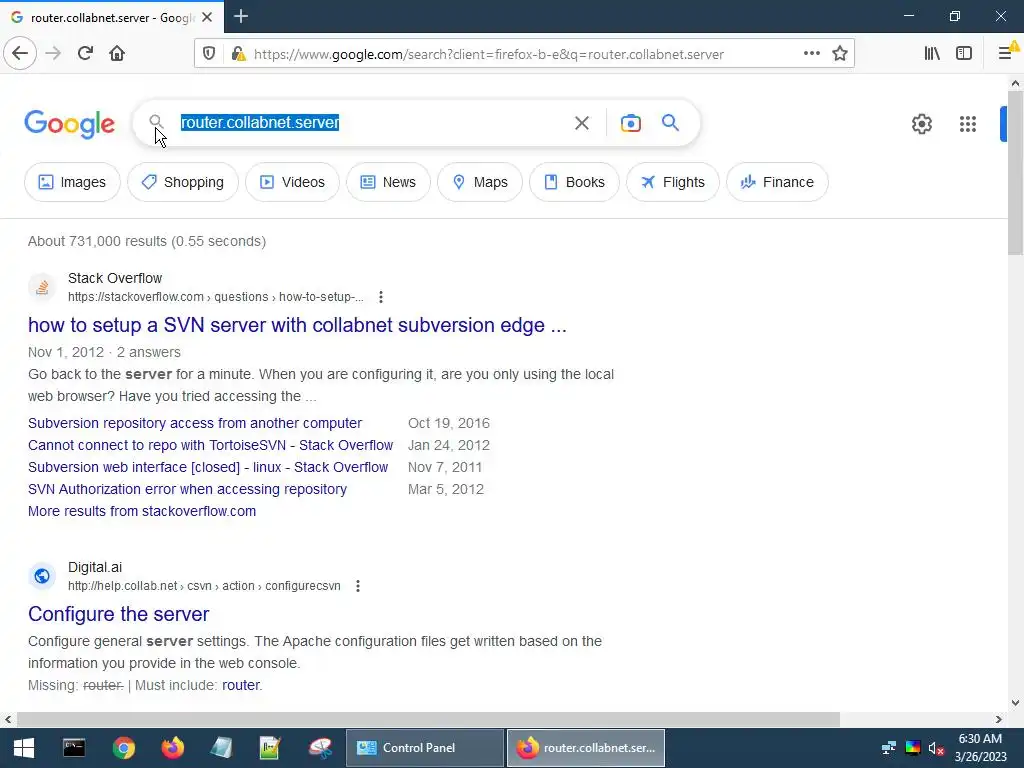Click 'About 731,000 results' text
Screen dimensions: 1024x768
[x=146, y=242]
